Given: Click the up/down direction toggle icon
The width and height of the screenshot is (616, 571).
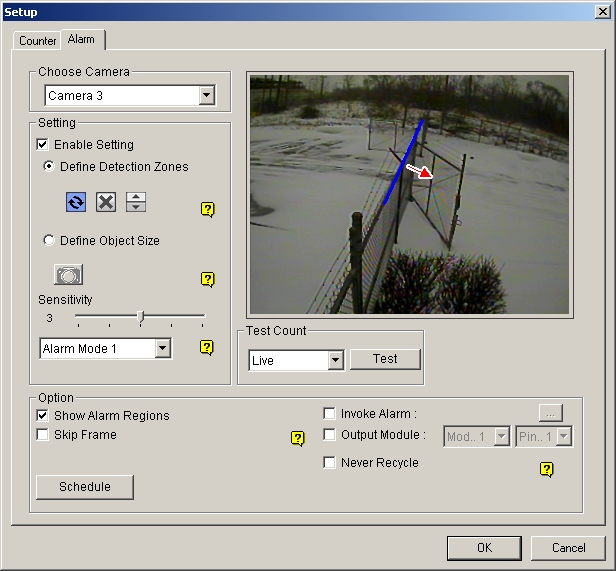Looking at the screenshot, I should coord(136,202).
